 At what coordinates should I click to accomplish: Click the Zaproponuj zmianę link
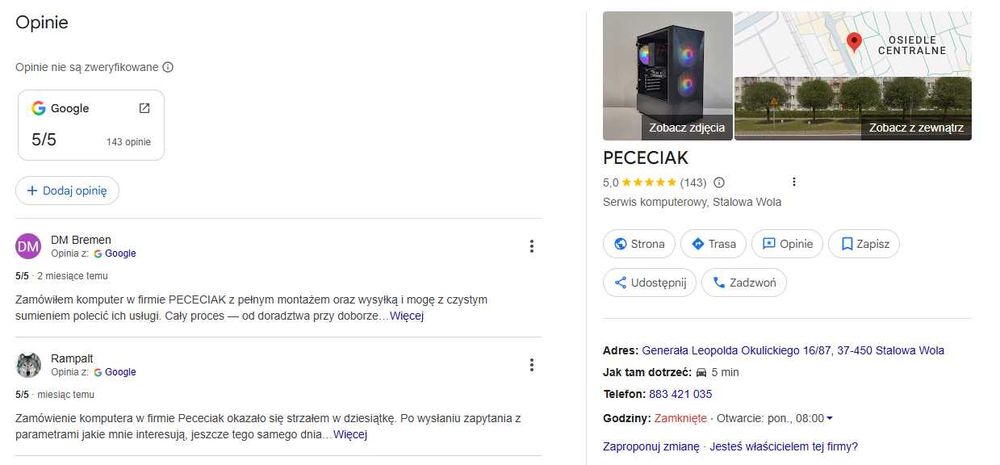pyautogui.click(x=651, y=447)
